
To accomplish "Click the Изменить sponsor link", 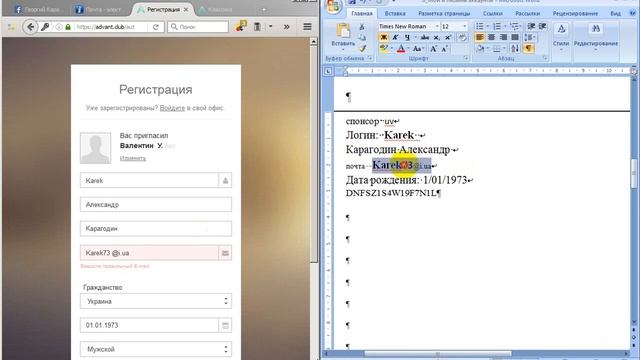I will pyautogui.click(x=133, y=158).
